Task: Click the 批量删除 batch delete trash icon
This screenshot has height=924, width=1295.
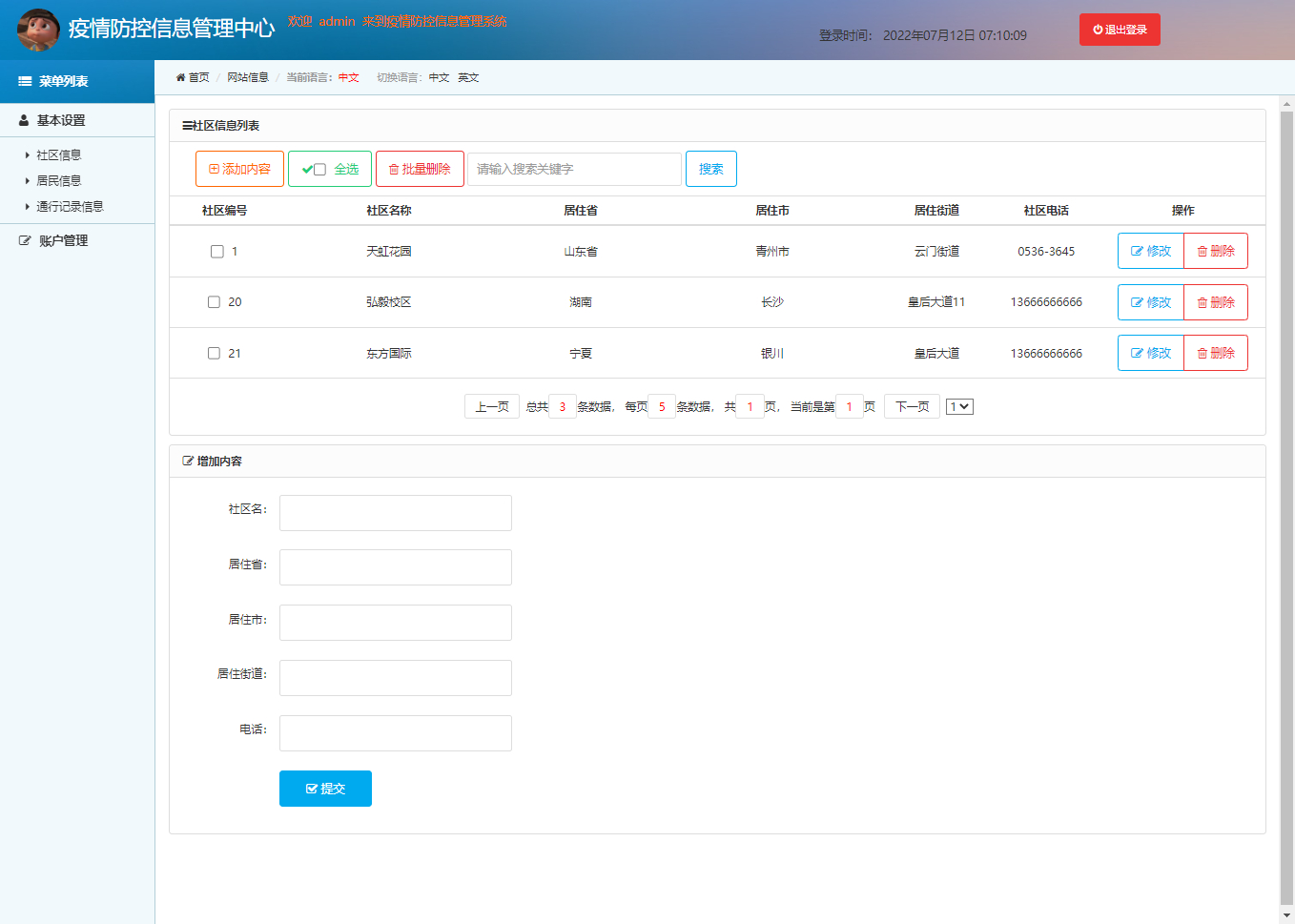Action: [394, 168]
